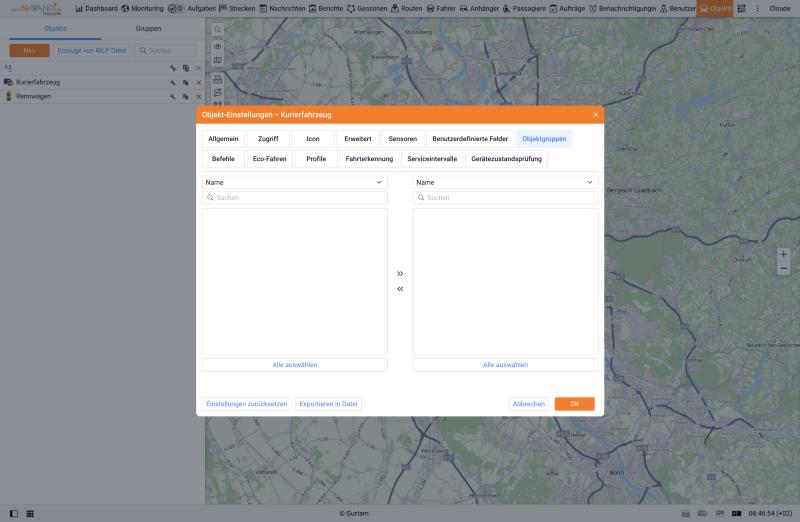Click the map search magnifier icon
Image resolution: width=800 pixels, height=522 pixels.
coord(217,30)
